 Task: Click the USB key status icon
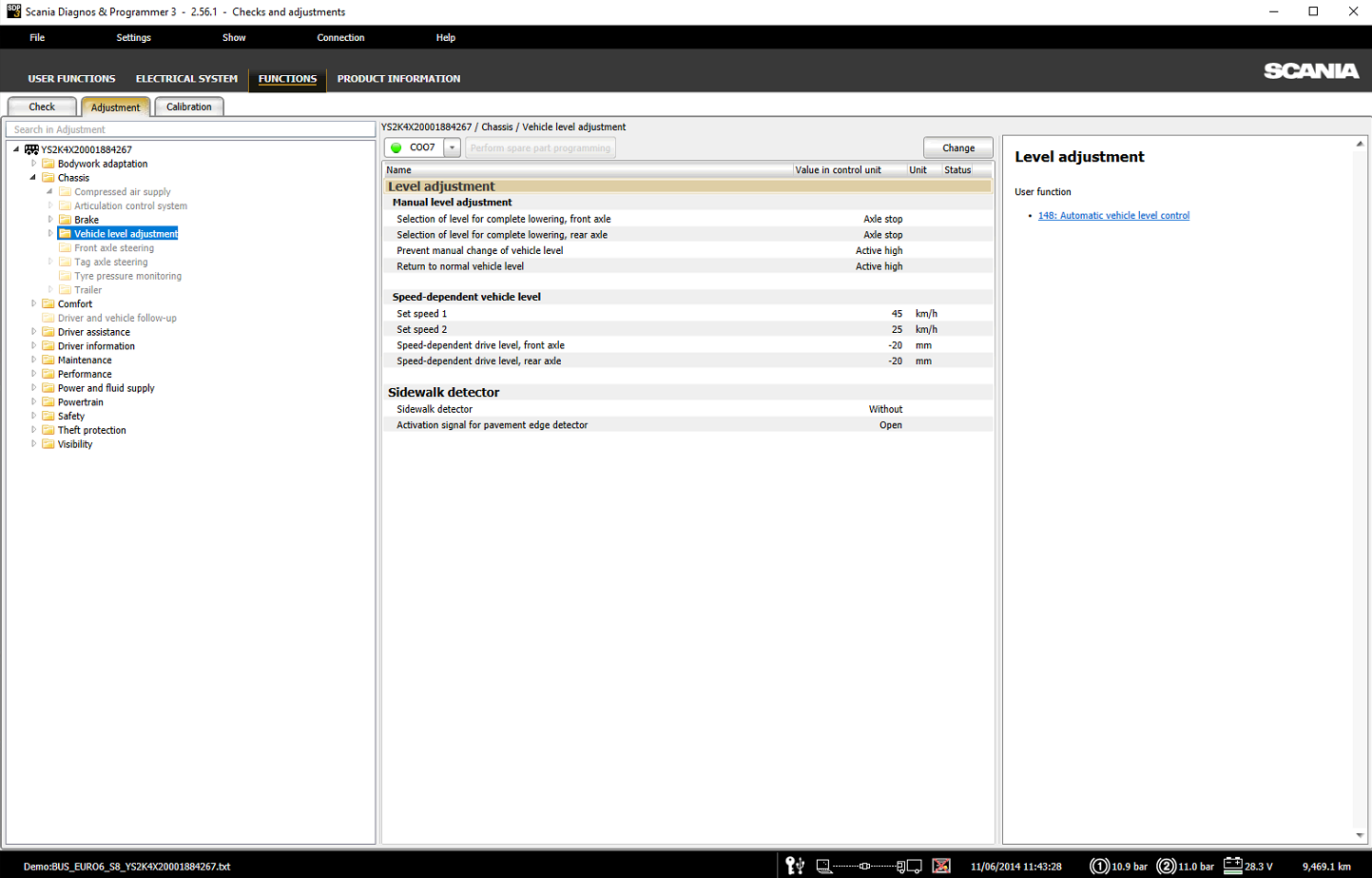click(x=795, y=866)
